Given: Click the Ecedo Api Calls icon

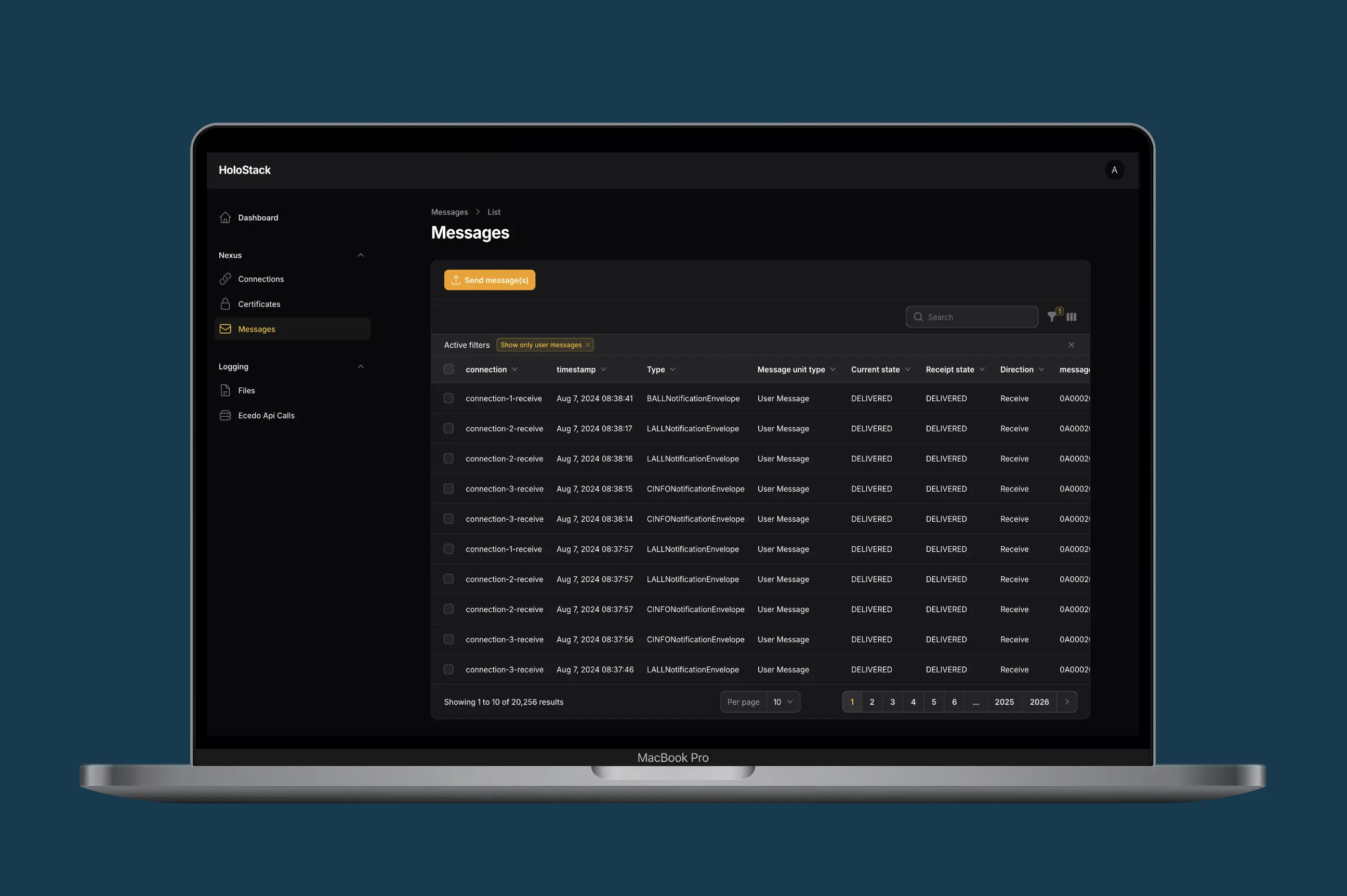Looking at the screenshot, I should pos(225,415).
